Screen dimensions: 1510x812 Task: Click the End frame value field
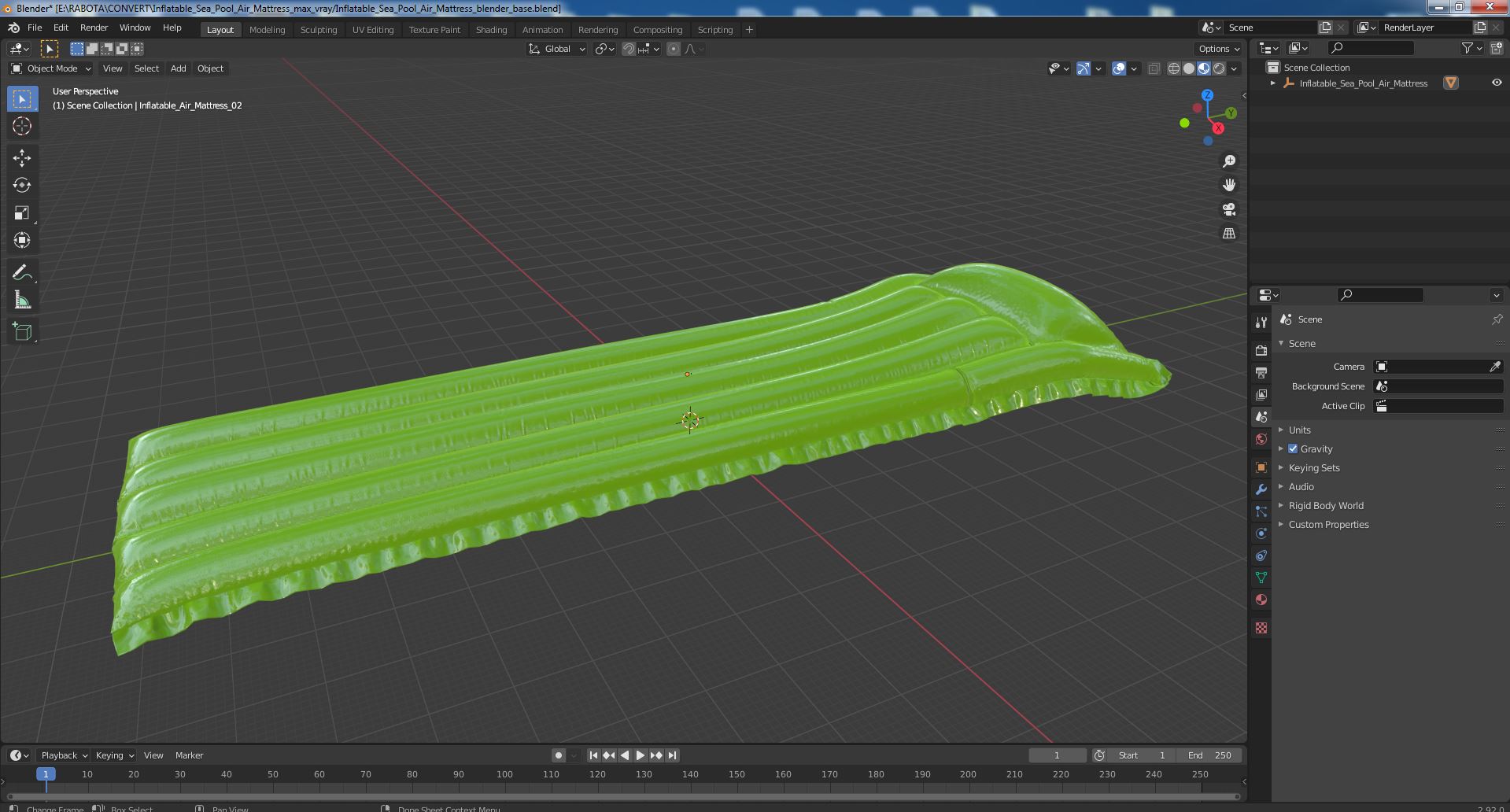coord(1209,755)
